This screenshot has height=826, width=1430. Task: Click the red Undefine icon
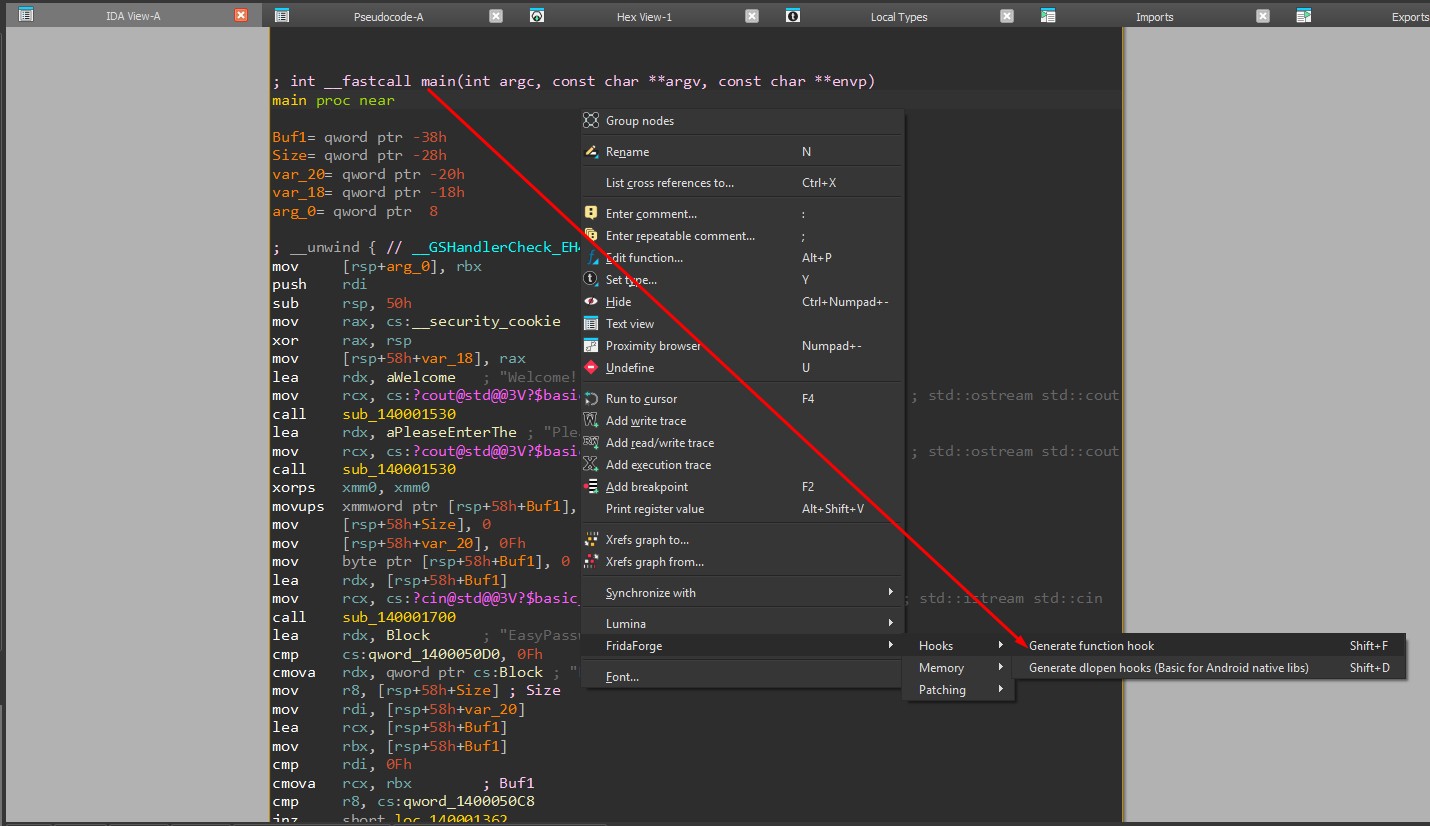pos(591,367)
